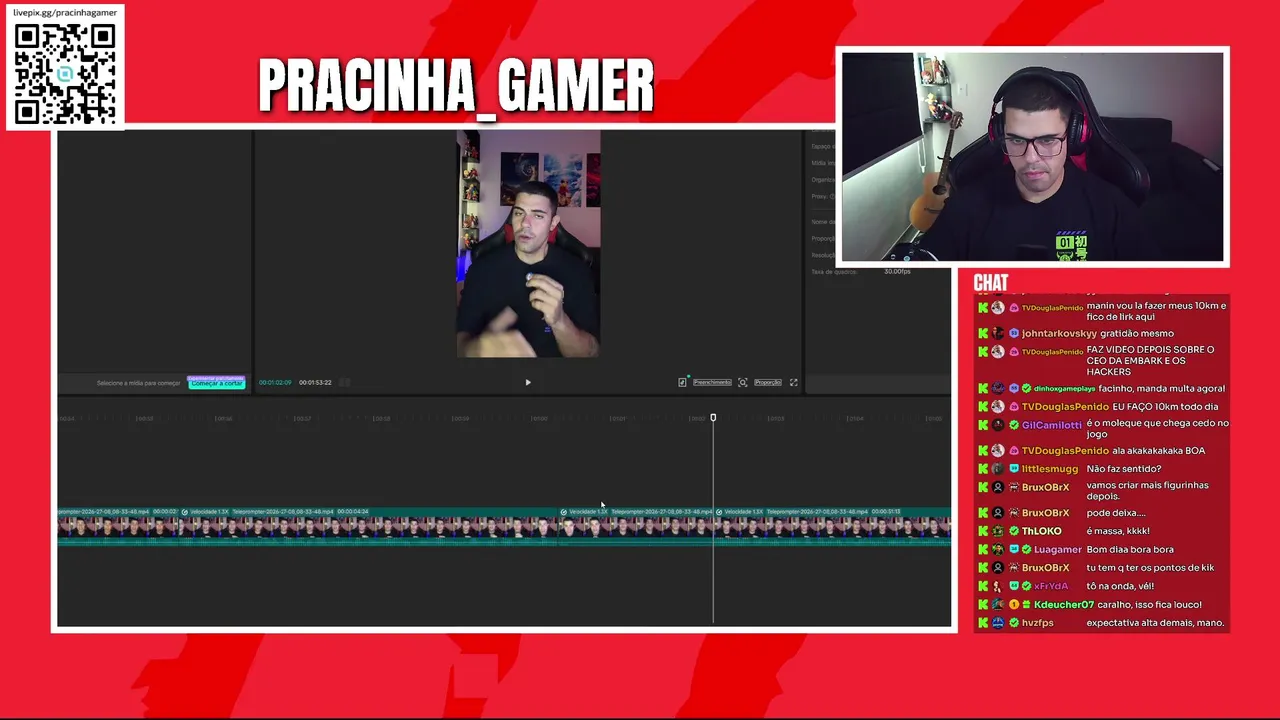Click username 'Luagamer' in chat
The height and width of the screenshot is (720, 1280).
(1058, 550)
